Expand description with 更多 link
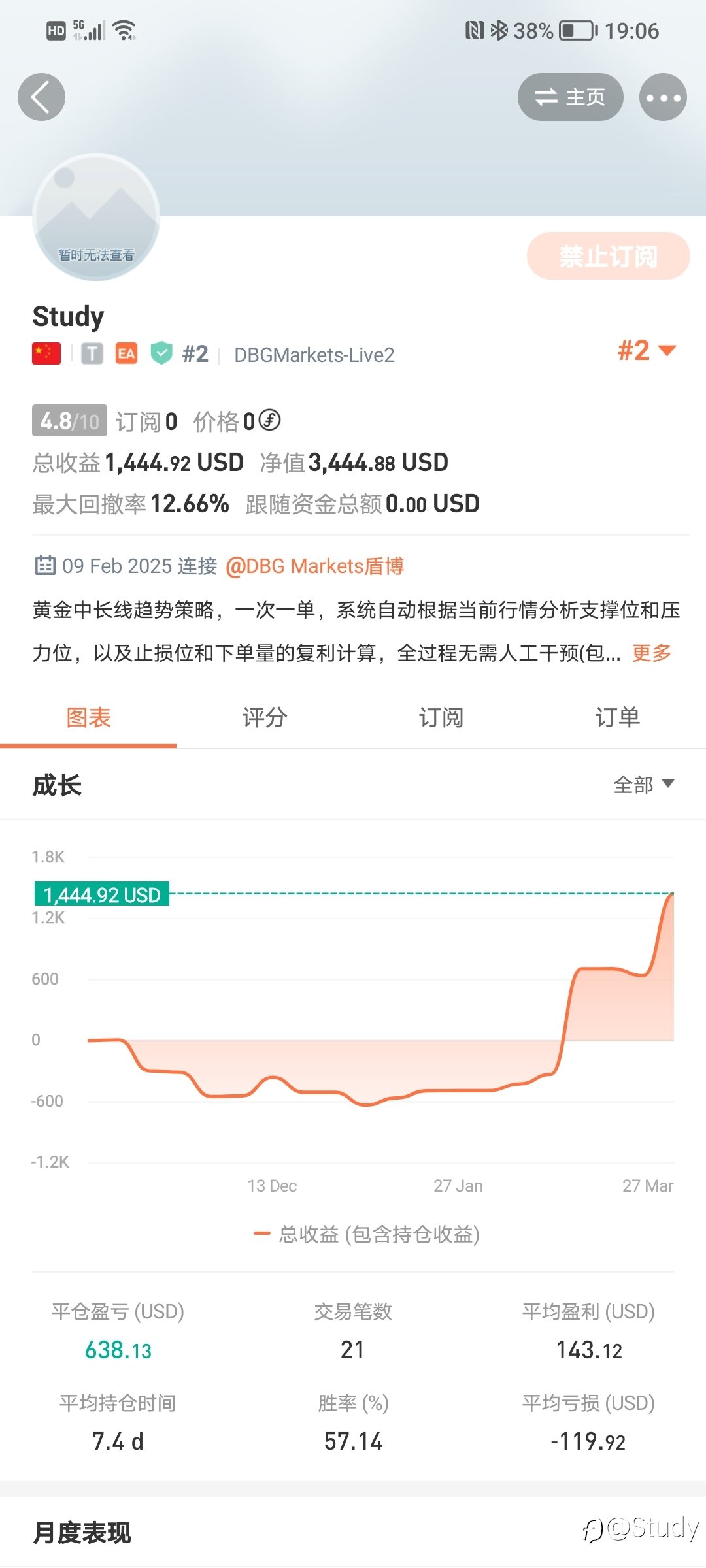 tap(652, 653)
